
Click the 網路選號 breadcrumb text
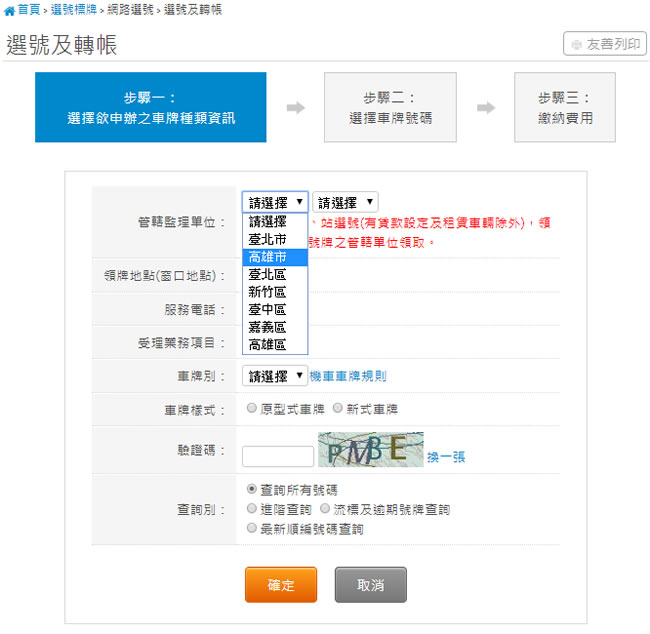point(130,10)
